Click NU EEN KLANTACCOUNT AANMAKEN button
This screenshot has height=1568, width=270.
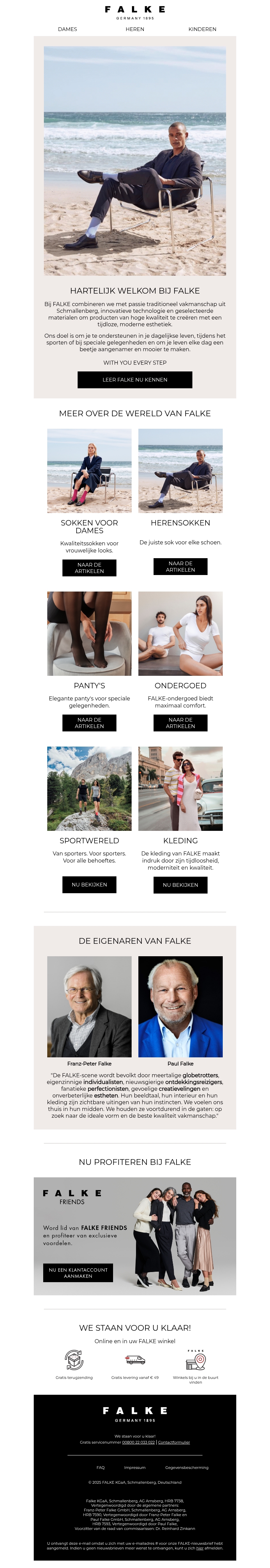(x=78, y=1273)
